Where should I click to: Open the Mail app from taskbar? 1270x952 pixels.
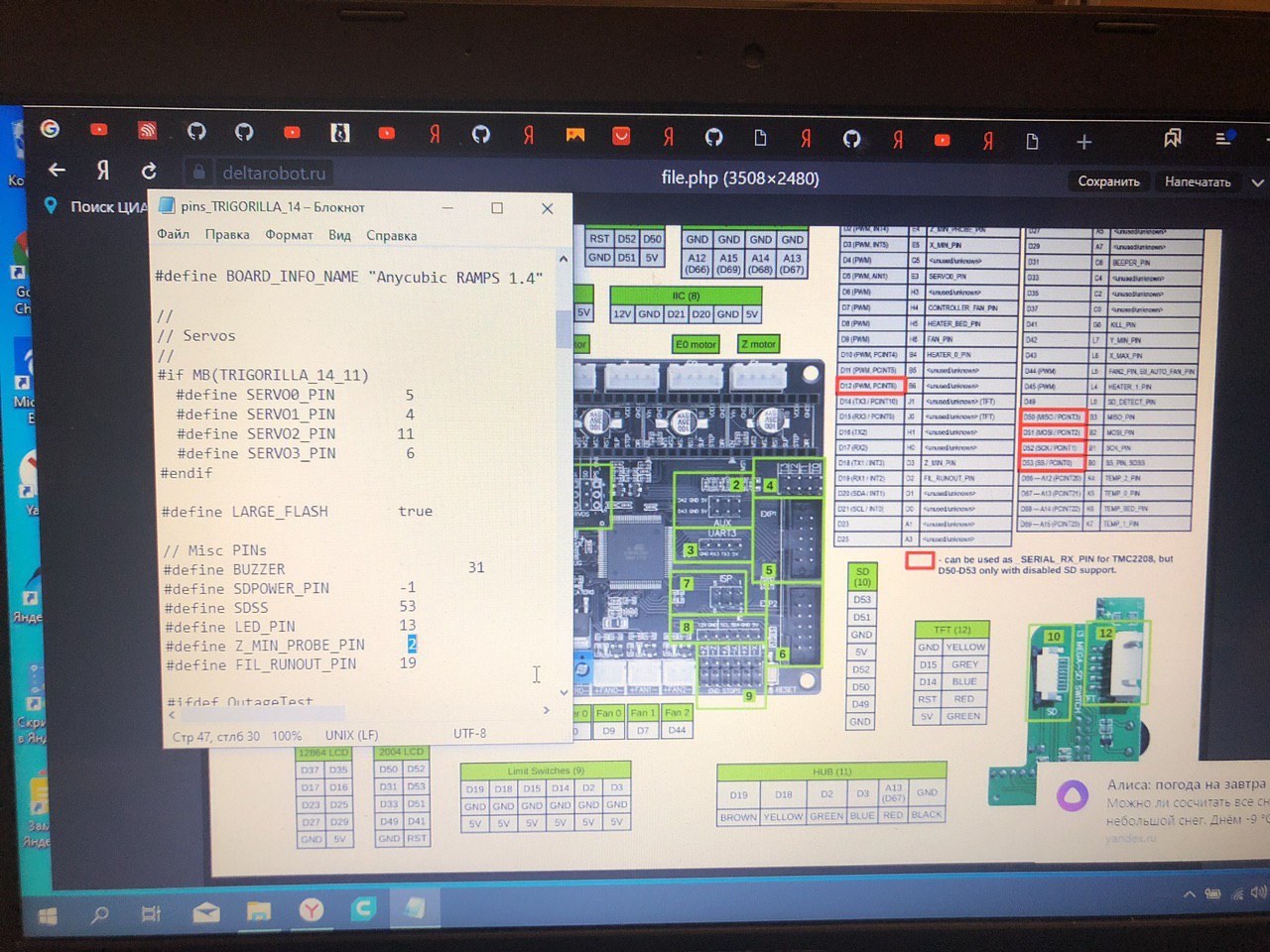point(206,912)
